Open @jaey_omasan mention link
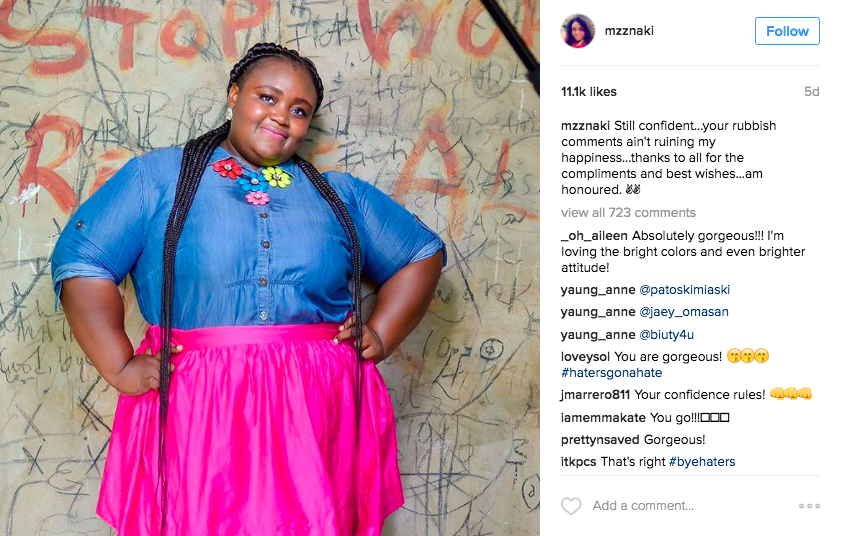 tap(684, 312)
